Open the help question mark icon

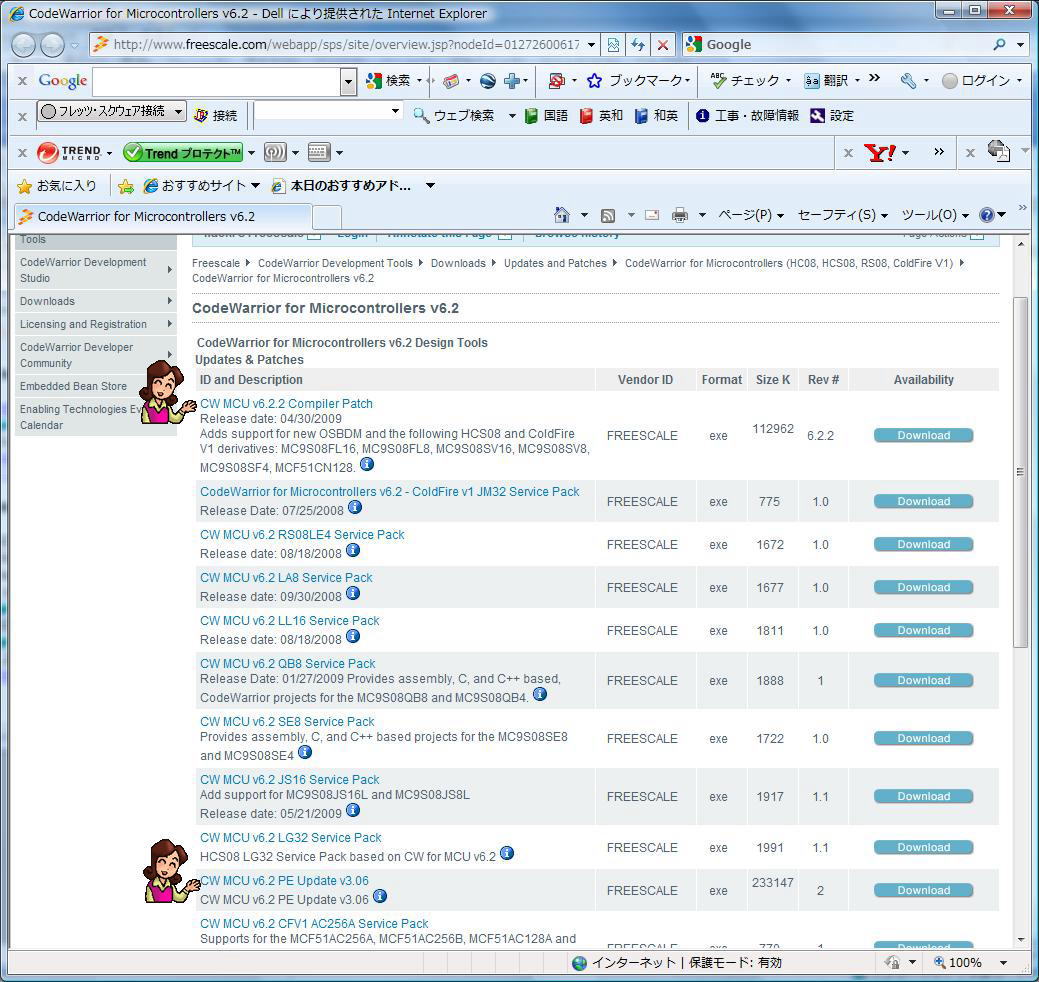[x=987, y=215]
